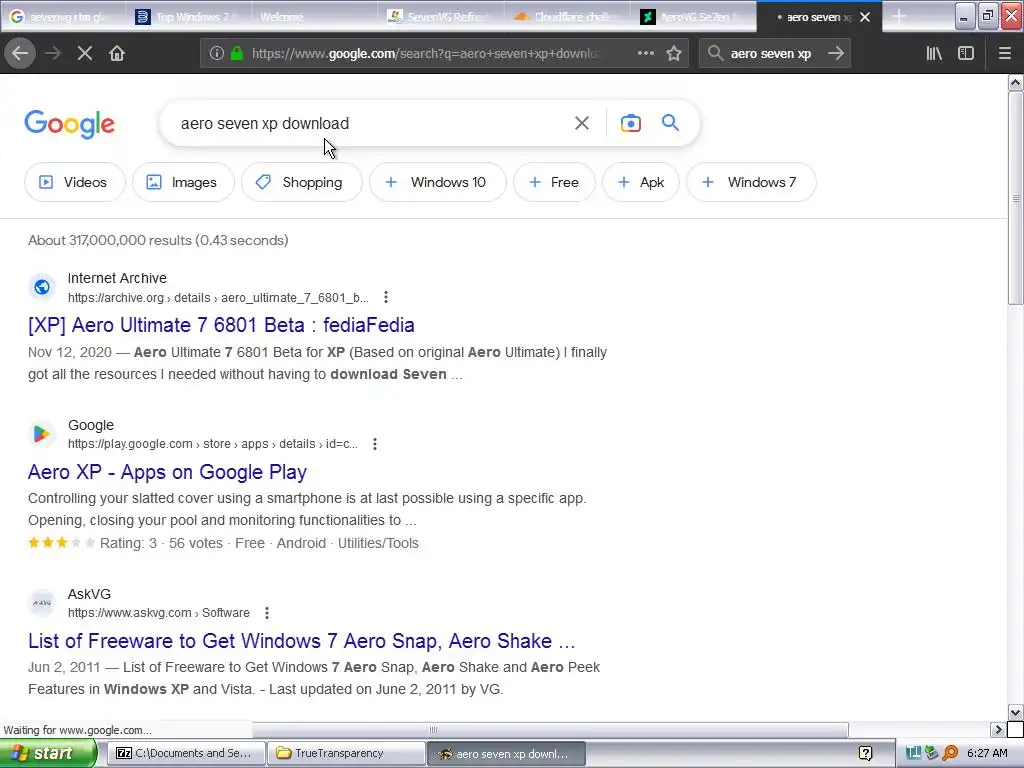1024x768 pixels.
Task: Click the horizontal scrollbar right arrow
Action: pos(997,729)
